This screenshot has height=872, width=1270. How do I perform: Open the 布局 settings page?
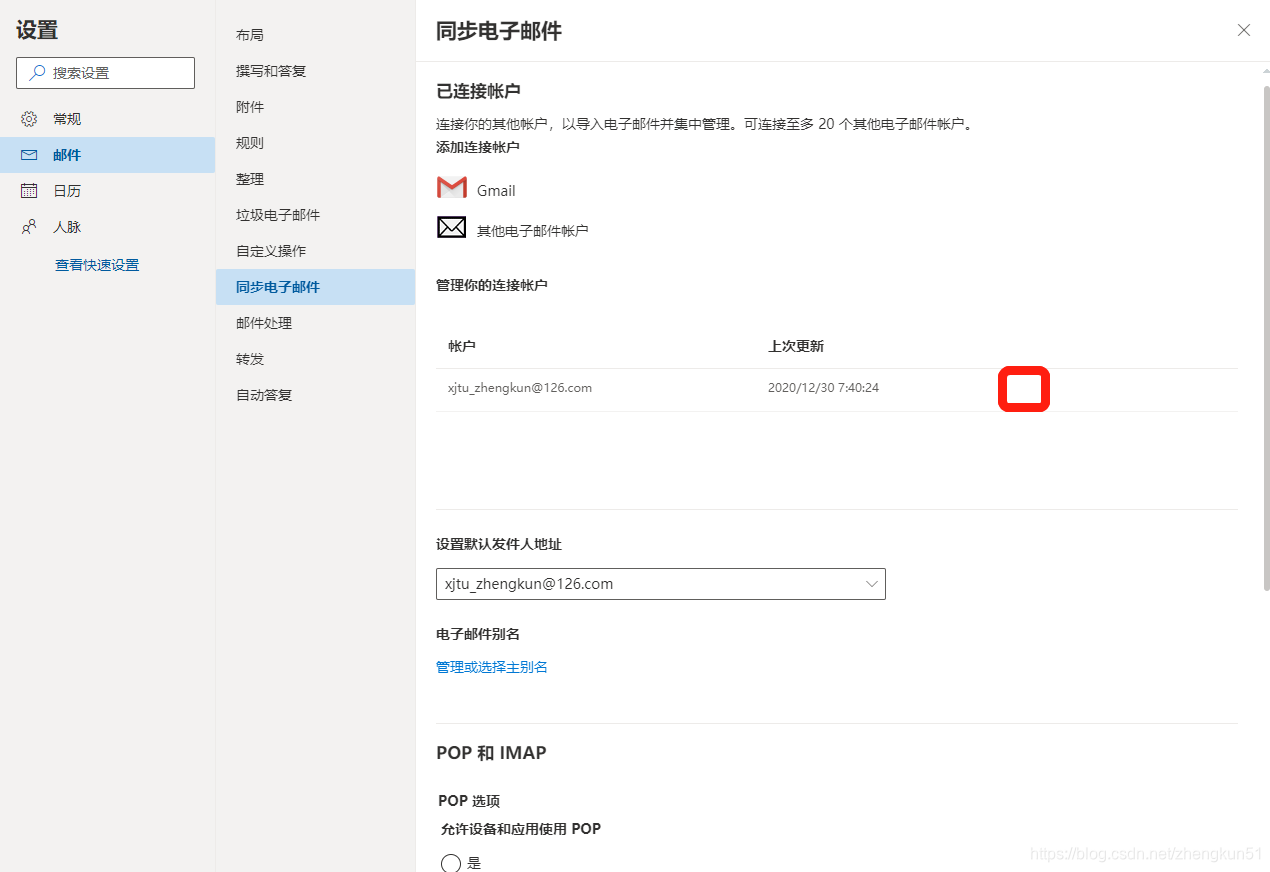click(315, 35)
